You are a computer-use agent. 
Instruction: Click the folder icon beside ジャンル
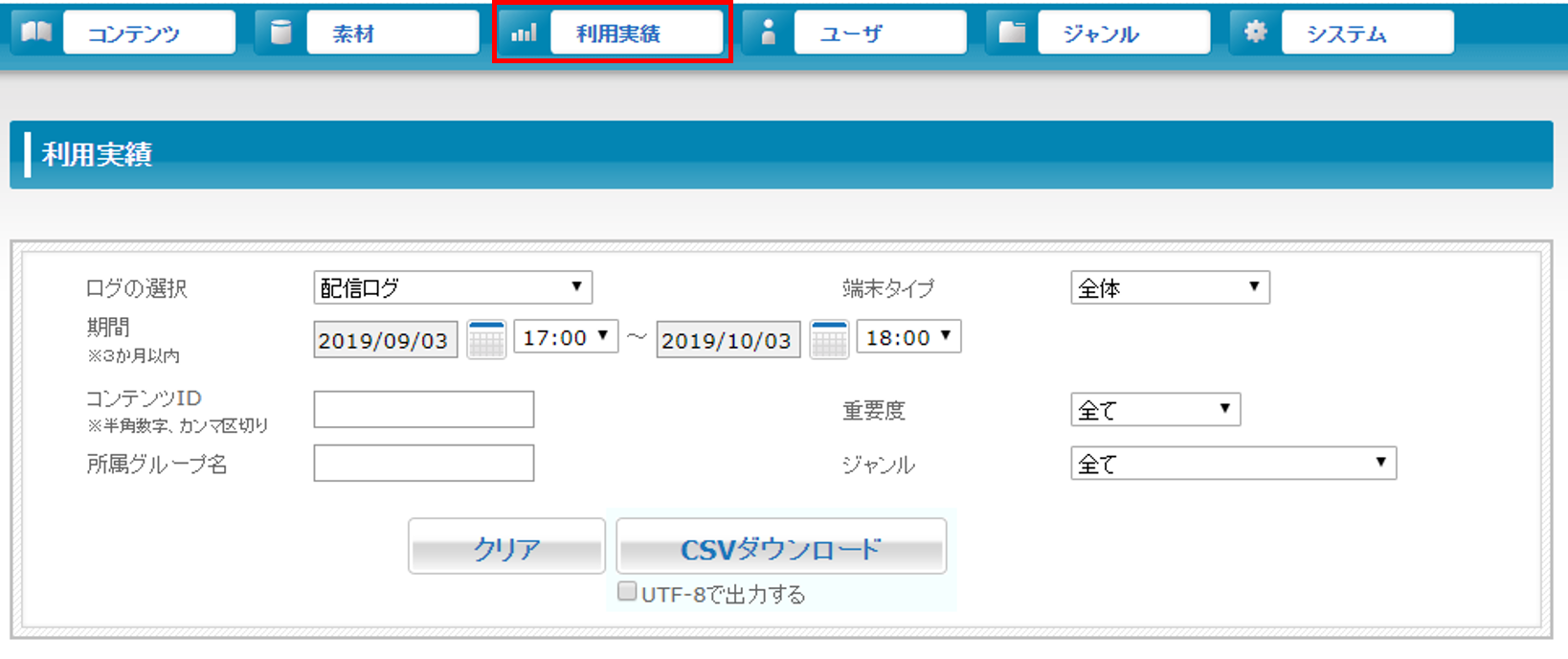tap(1012, 33)
